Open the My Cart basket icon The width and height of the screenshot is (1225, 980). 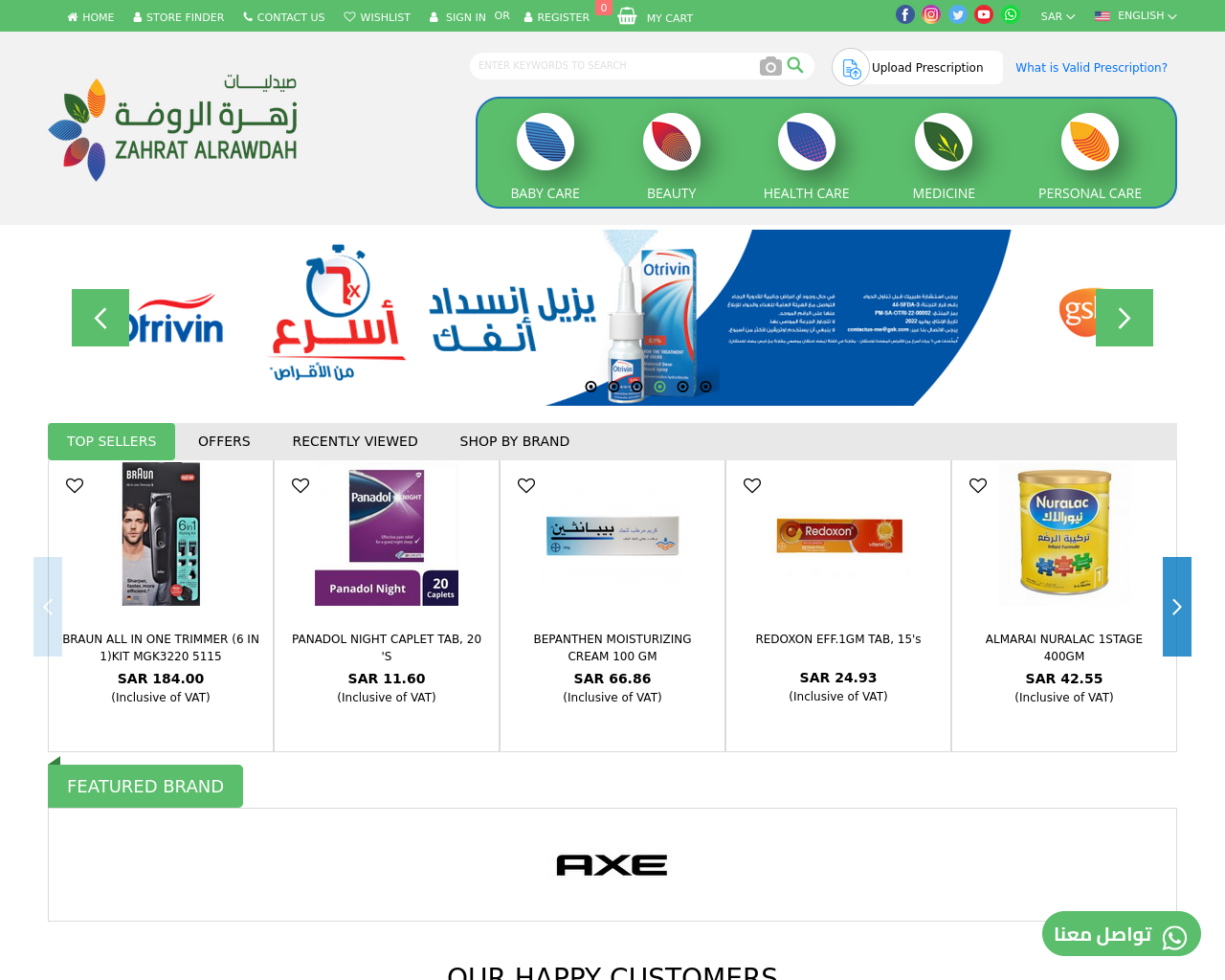coord(627,16)
